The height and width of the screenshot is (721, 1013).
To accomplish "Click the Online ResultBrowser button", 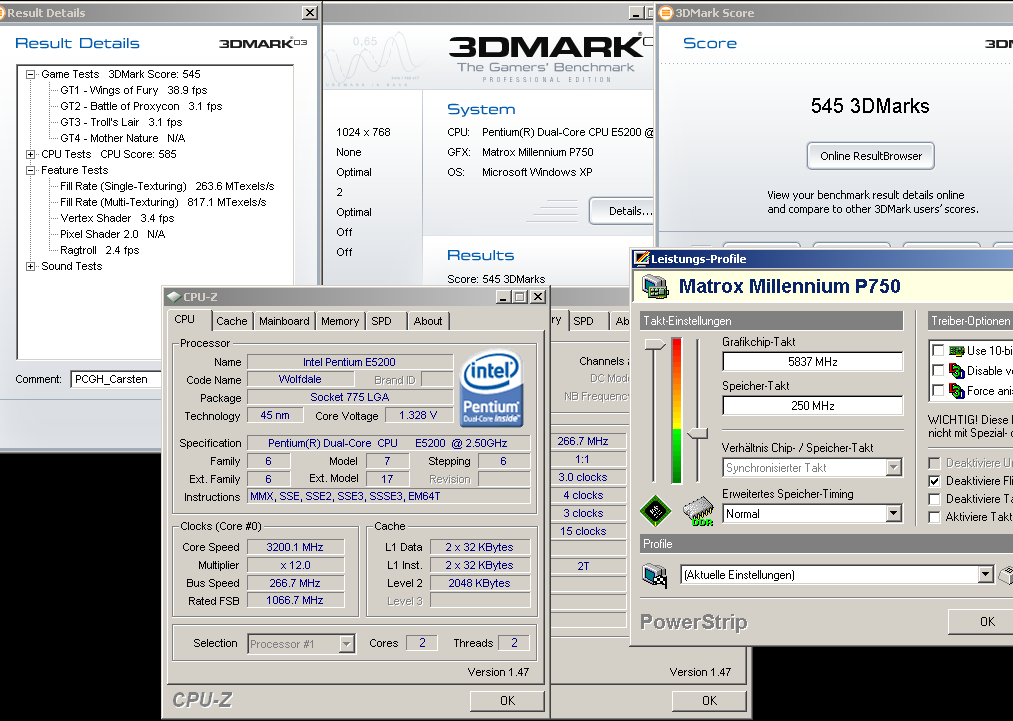I will click(x=871, y=156).
